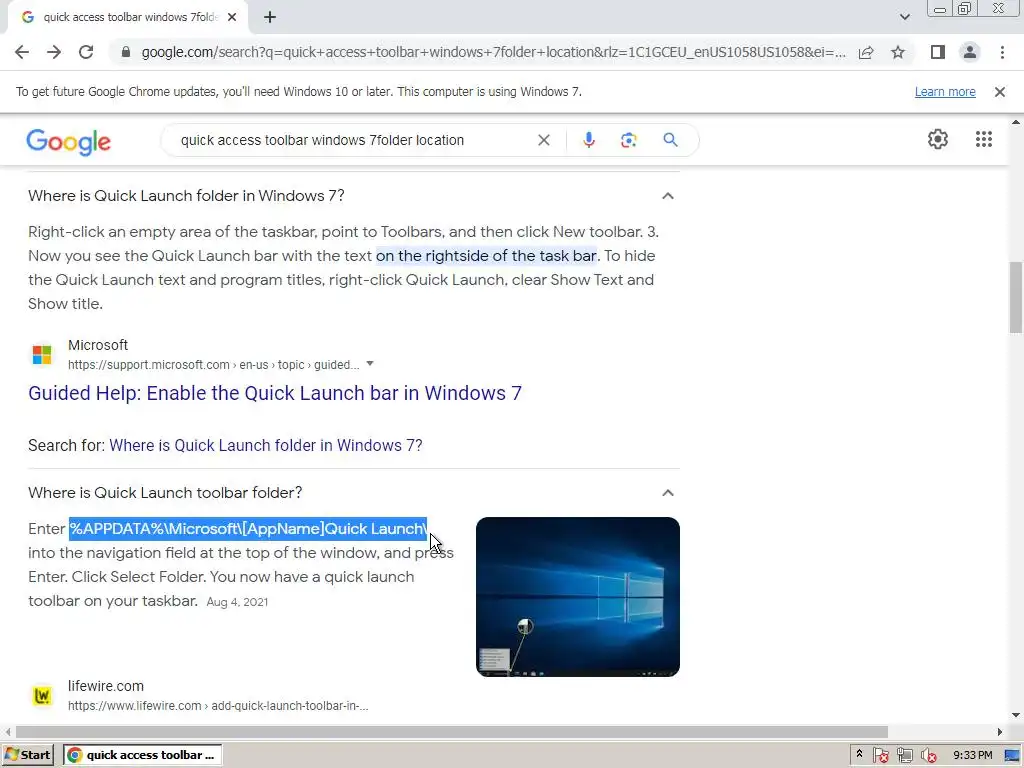Image resolution: width=1024 pixels, height=768 pixels.
Task: Dismiss the Chrome update notification bar
Action: [1000, 92]
